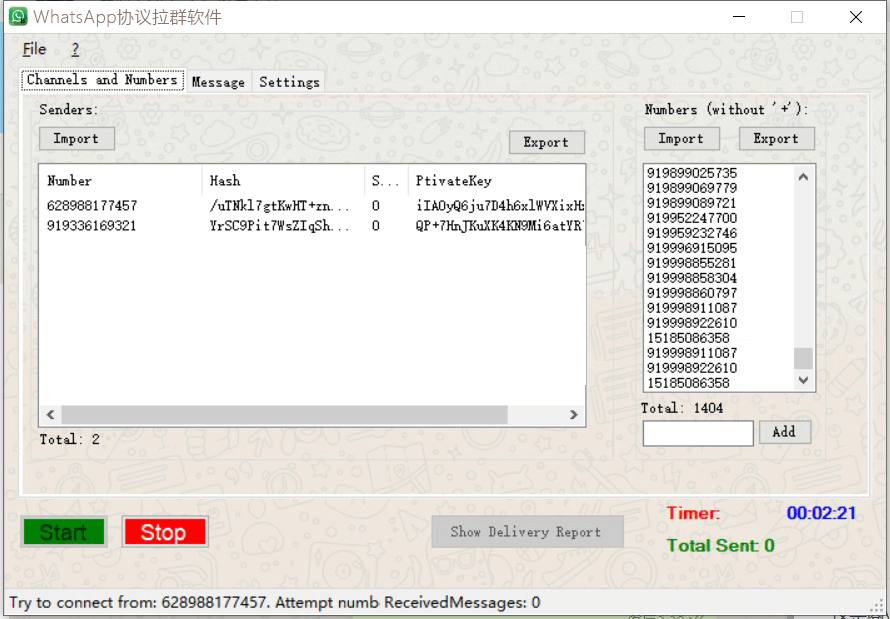Select number 919996915095 in the list
890x619 pixels.
[692, 248]
